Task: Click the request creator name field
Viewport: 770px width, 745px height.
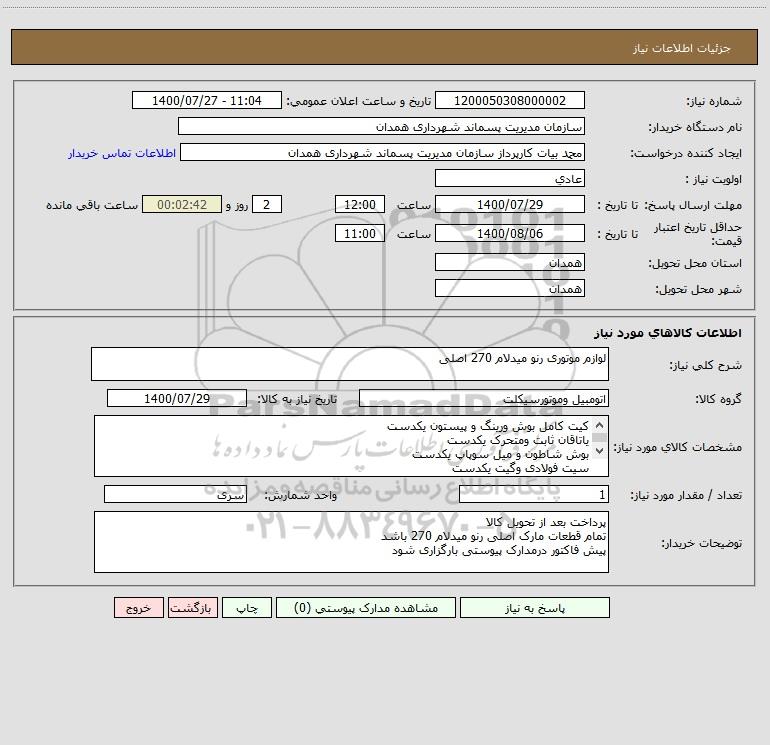Action: coord(383,153)
